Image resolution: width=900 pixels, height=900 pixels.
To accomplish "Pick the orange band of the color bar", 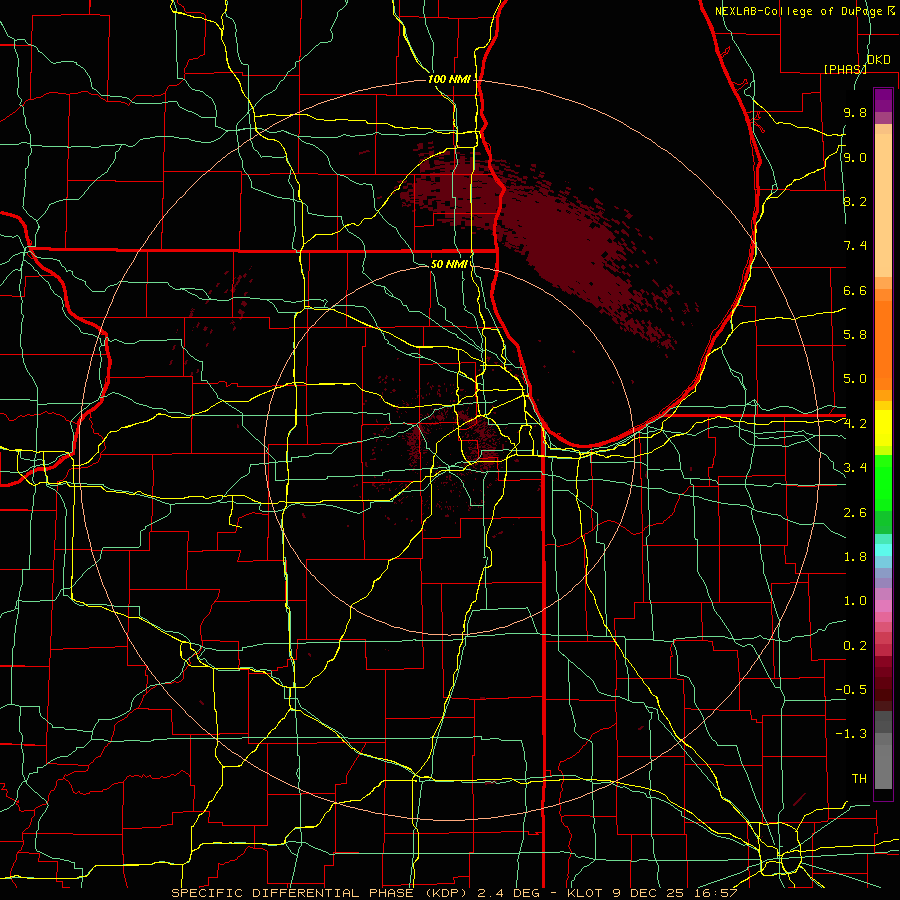I will [x=883, y=344].
